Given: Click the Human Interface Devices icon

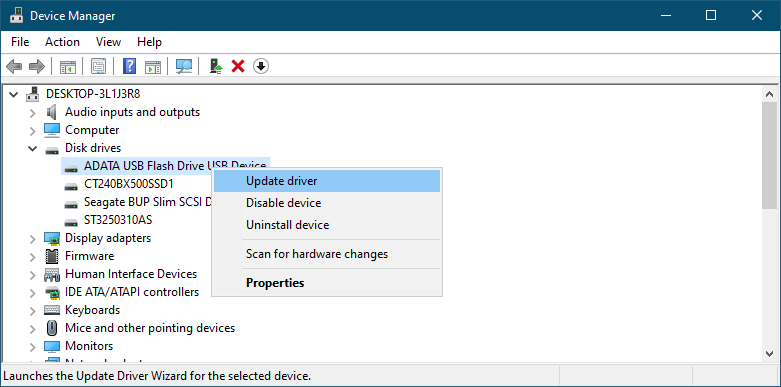Looking at the screenshot, I should point(52,274).
